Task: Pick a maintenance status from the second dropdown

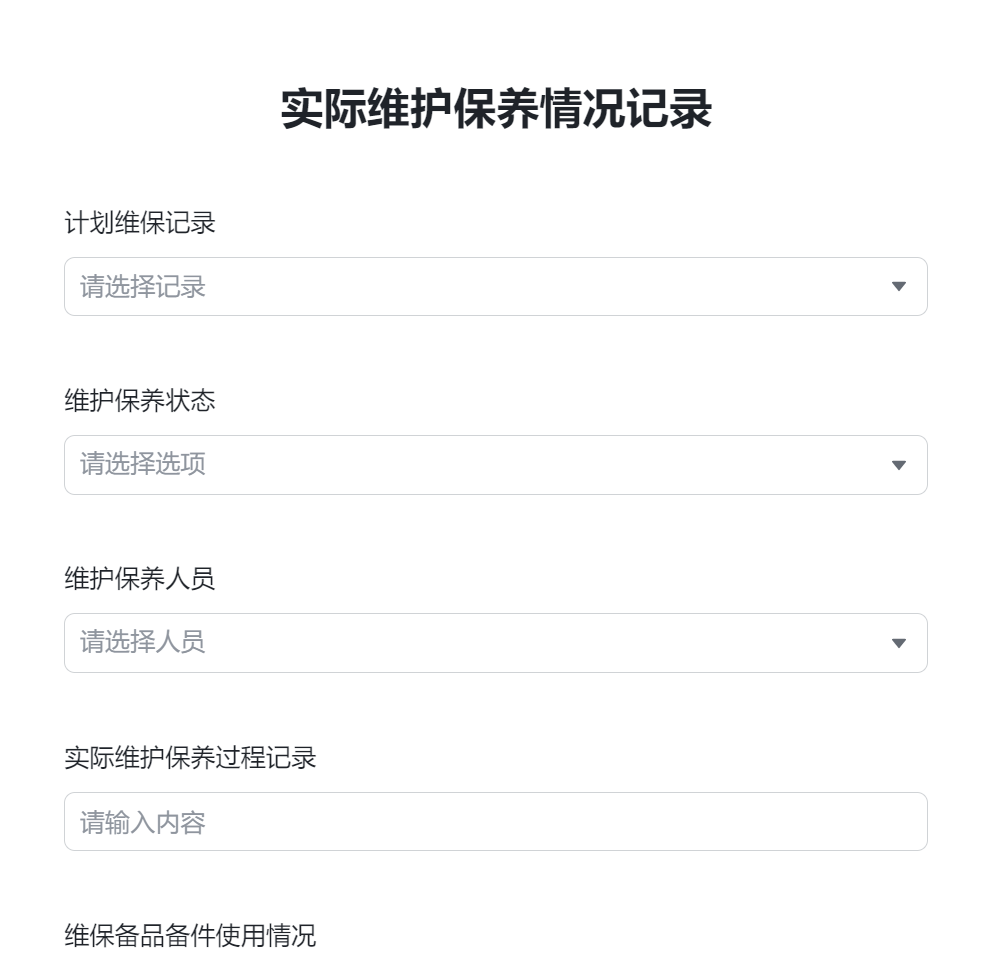Action: pos(495,465)
